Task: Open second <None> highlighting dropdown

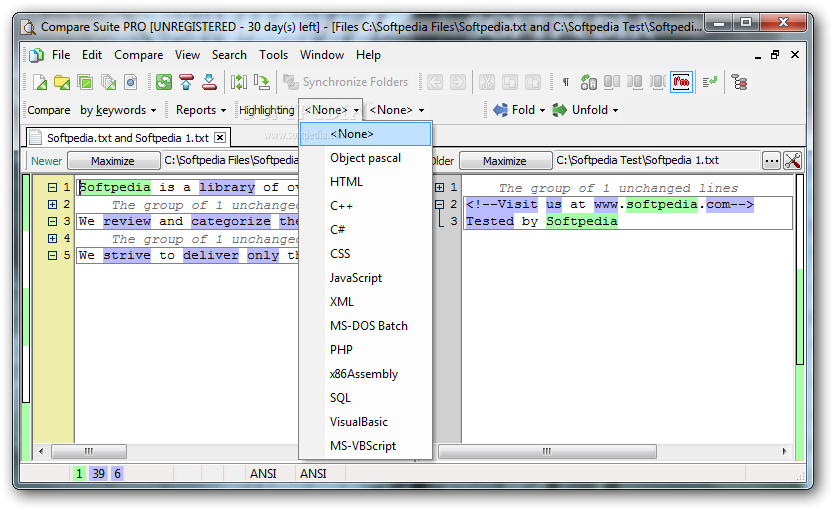Action: [x=397, y=110]
